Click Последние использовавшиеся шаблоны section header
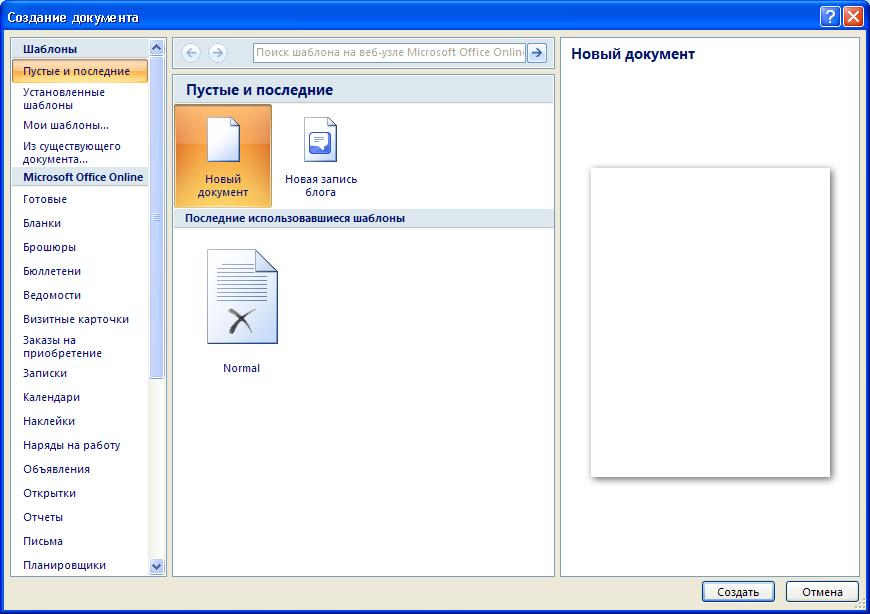 363,219
